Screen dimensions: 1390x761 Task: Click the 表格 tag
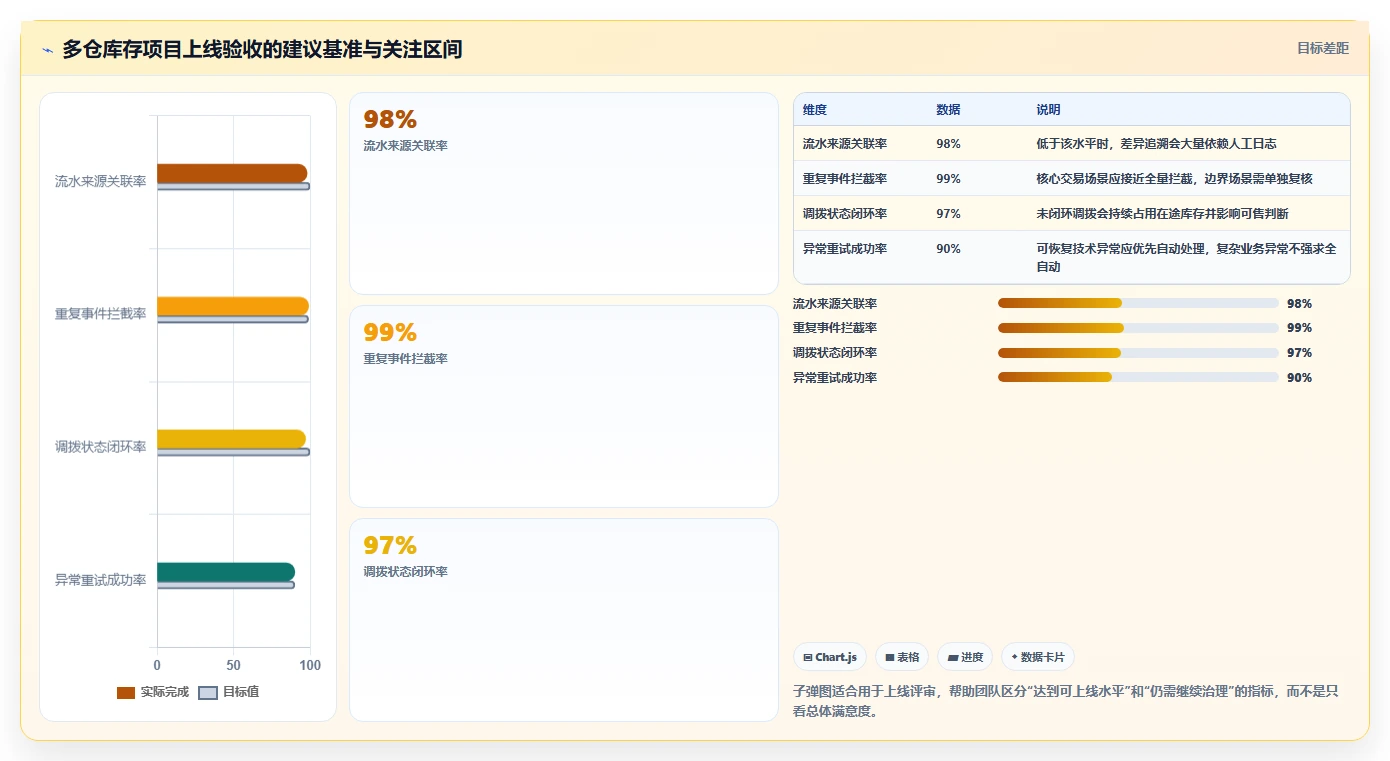[902, 657]
